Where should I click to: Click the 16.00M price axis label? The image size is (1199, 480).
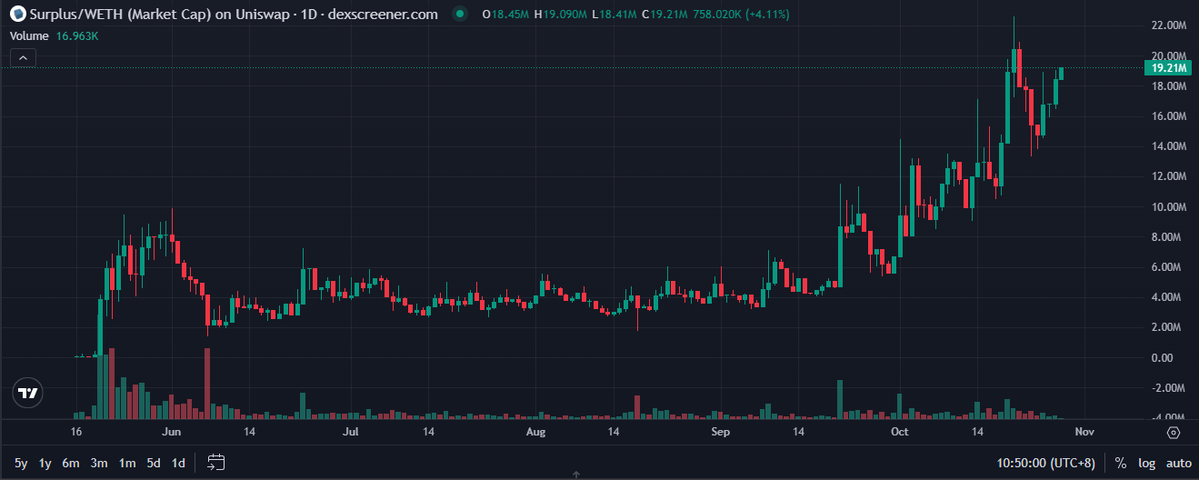click(1168, 116)
